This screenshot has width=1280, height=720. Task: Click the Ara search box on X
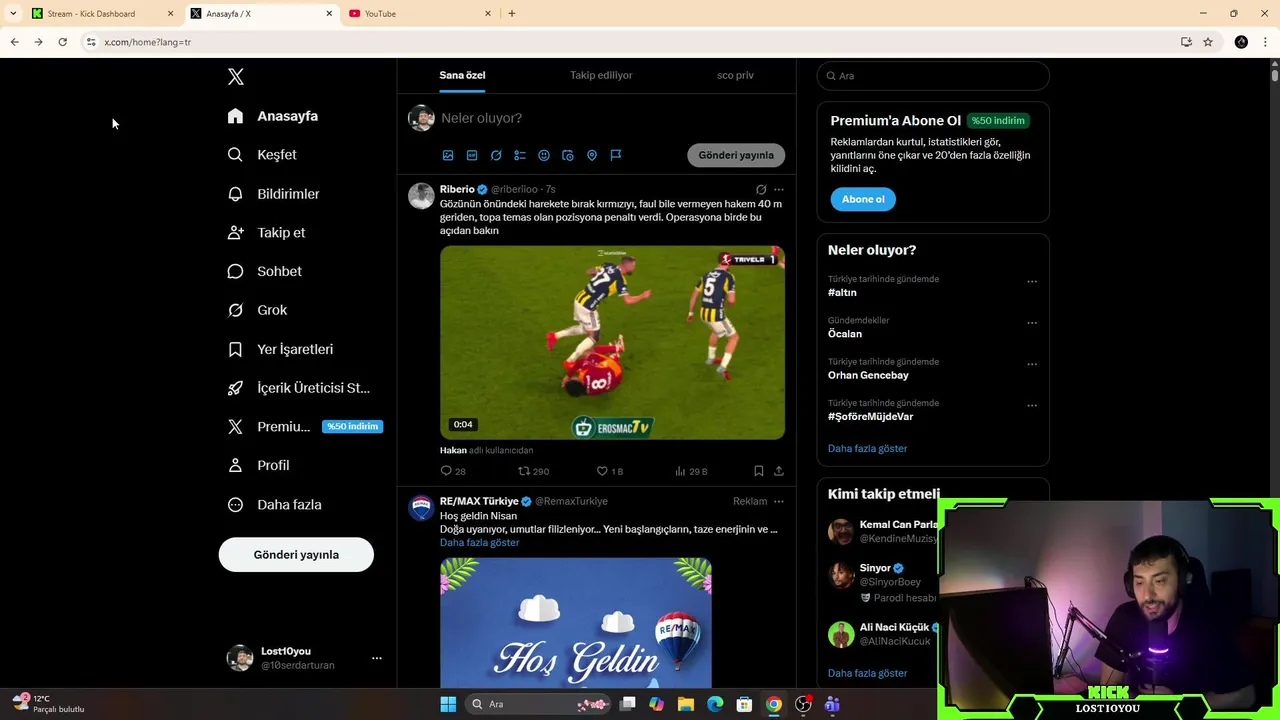(x=933, y=76)
